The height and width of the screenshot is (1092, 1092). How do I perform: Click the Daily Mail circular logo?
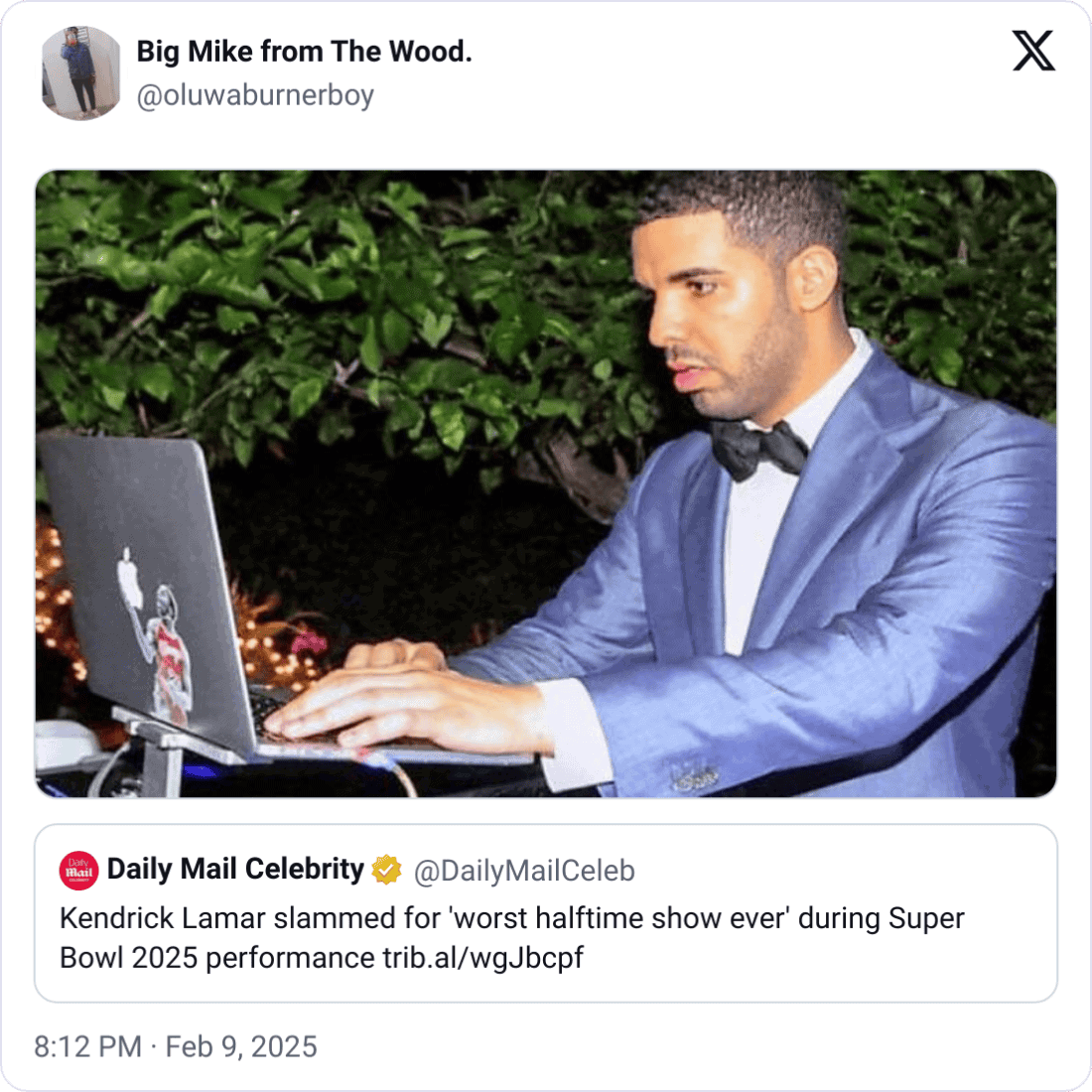point(77,869)
